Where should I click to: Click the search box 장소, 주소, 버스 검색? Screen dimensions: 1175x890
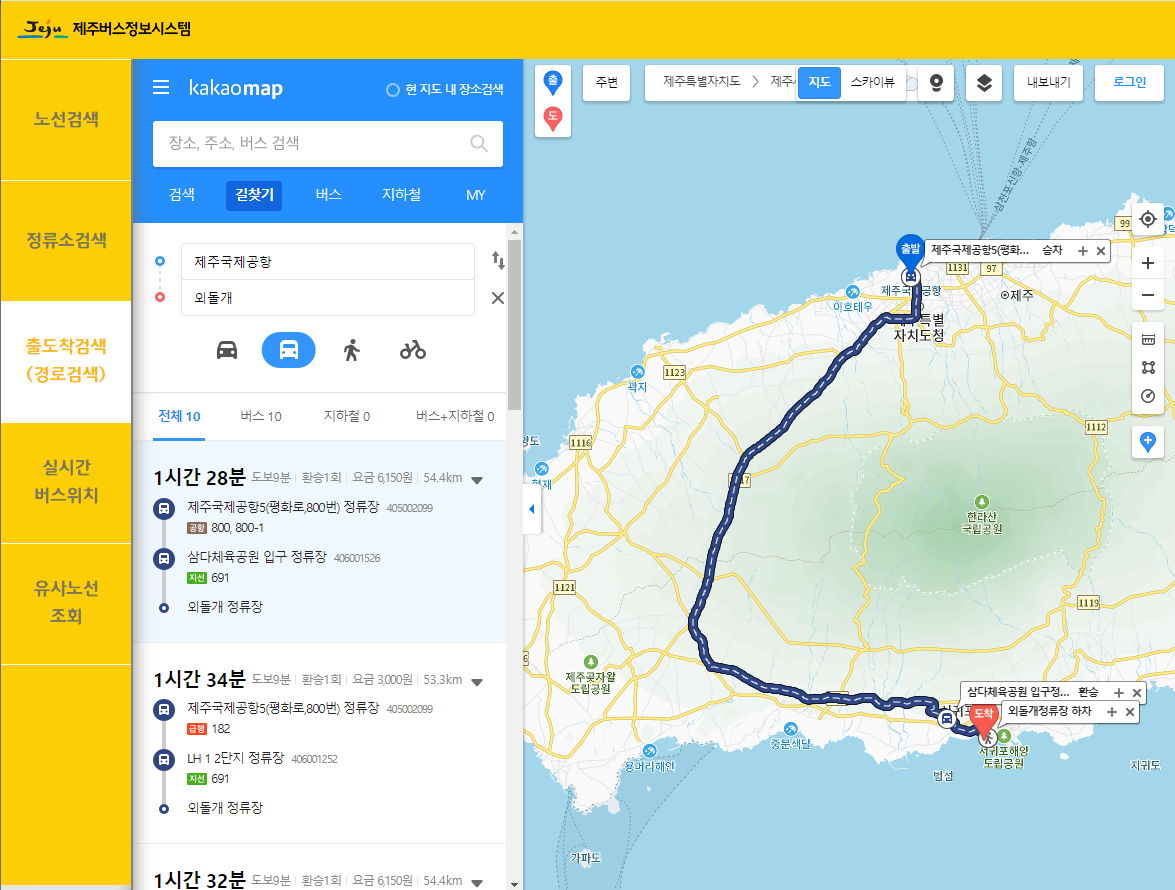[x=327, y=143]
